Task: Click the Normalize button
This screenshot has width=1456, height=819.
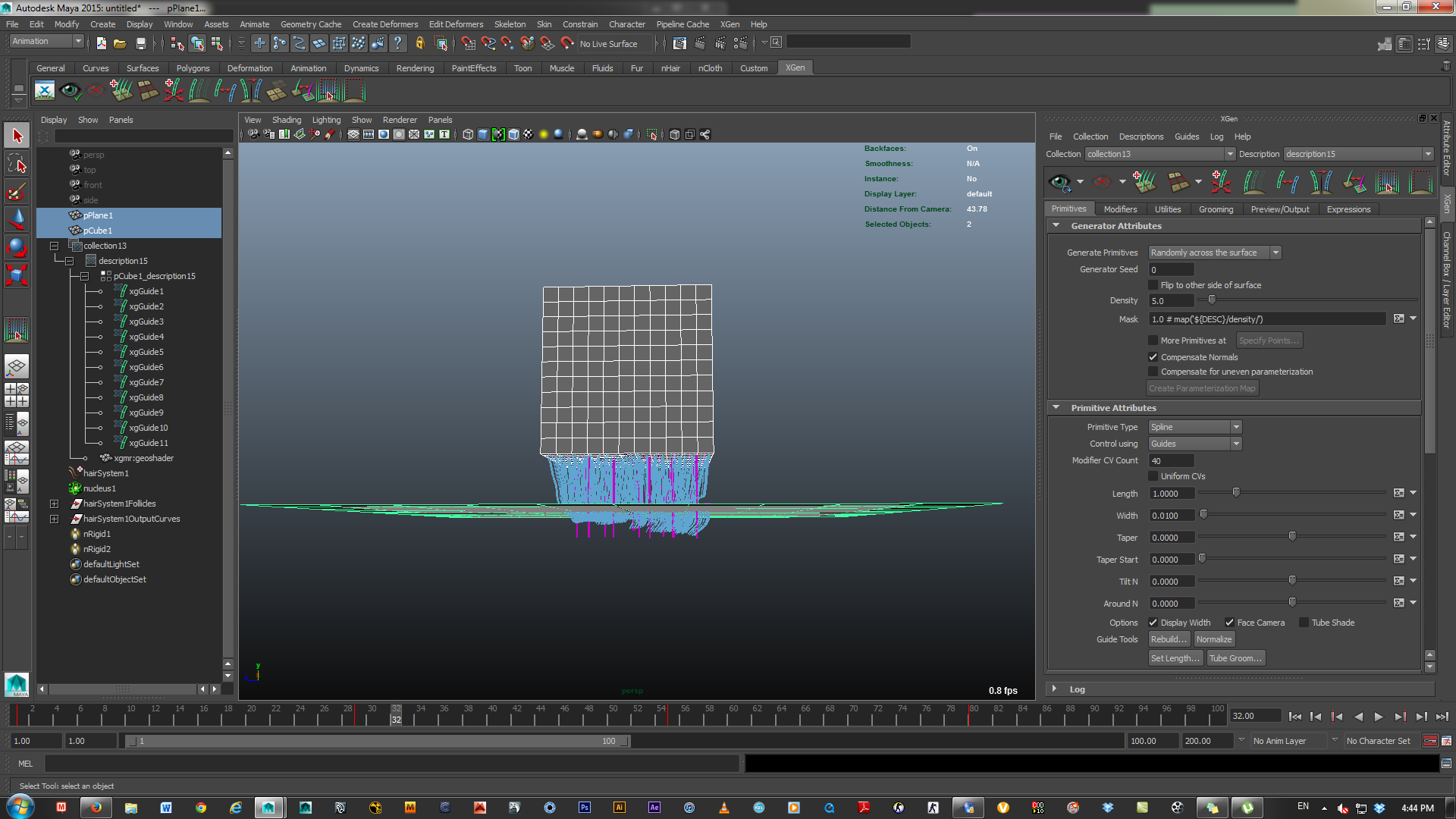Action: (x=1214, y=639)
